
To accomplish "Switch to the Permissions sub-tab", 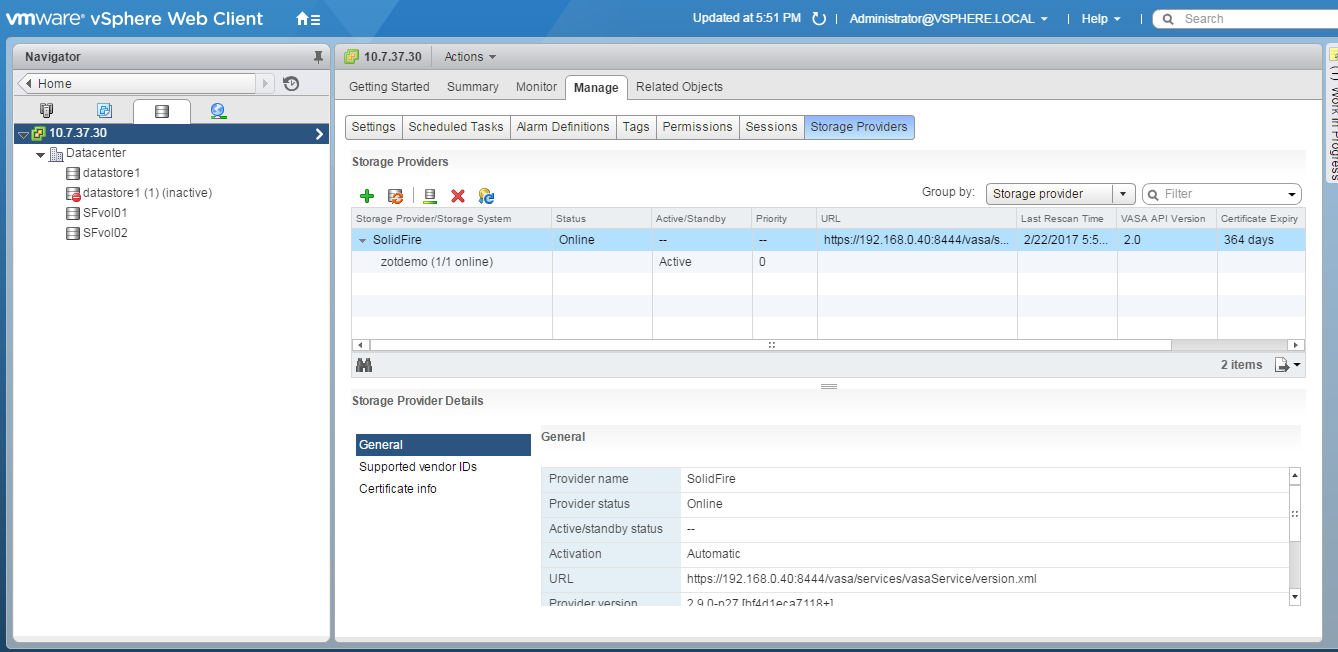I will pyautogui.click(x=698, y=127).
